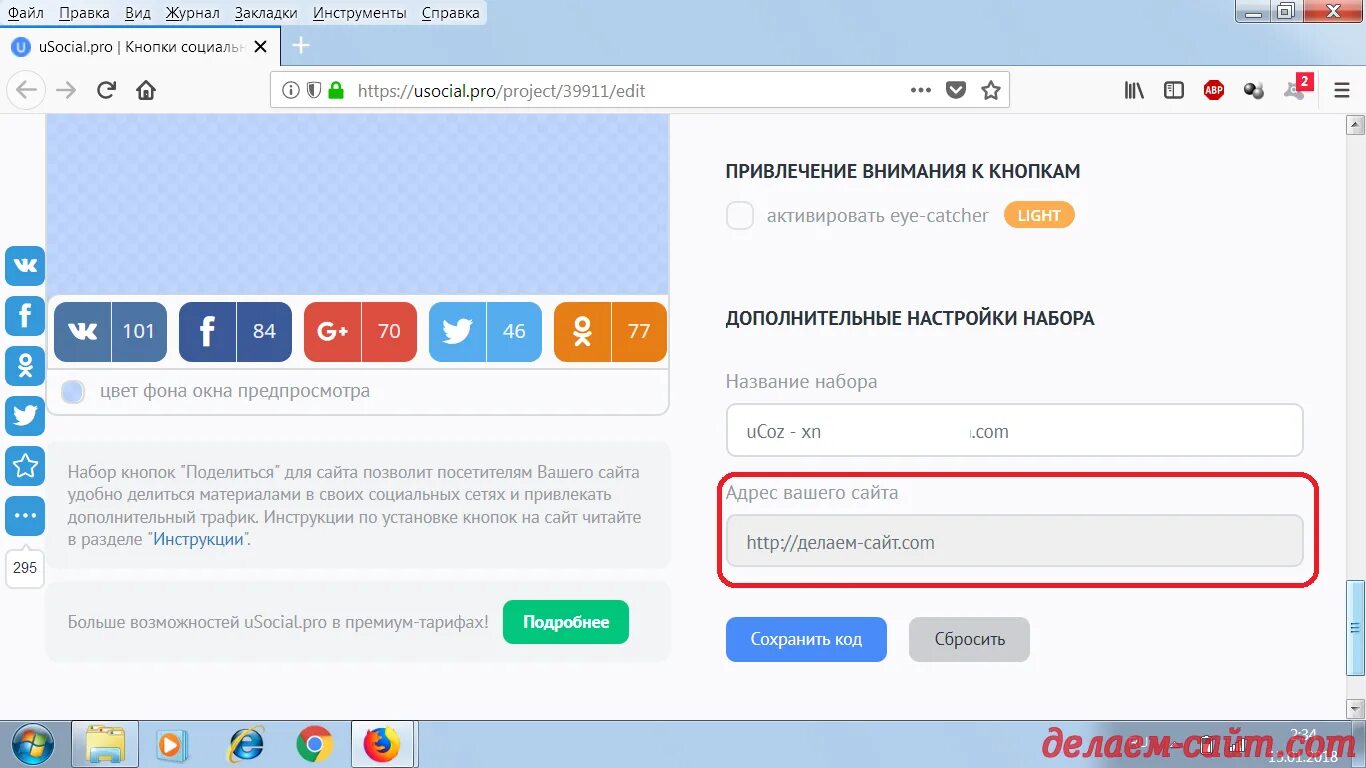1366x768 pixels.
Task: Open the Инструкции link
Action: coord(198,539)
